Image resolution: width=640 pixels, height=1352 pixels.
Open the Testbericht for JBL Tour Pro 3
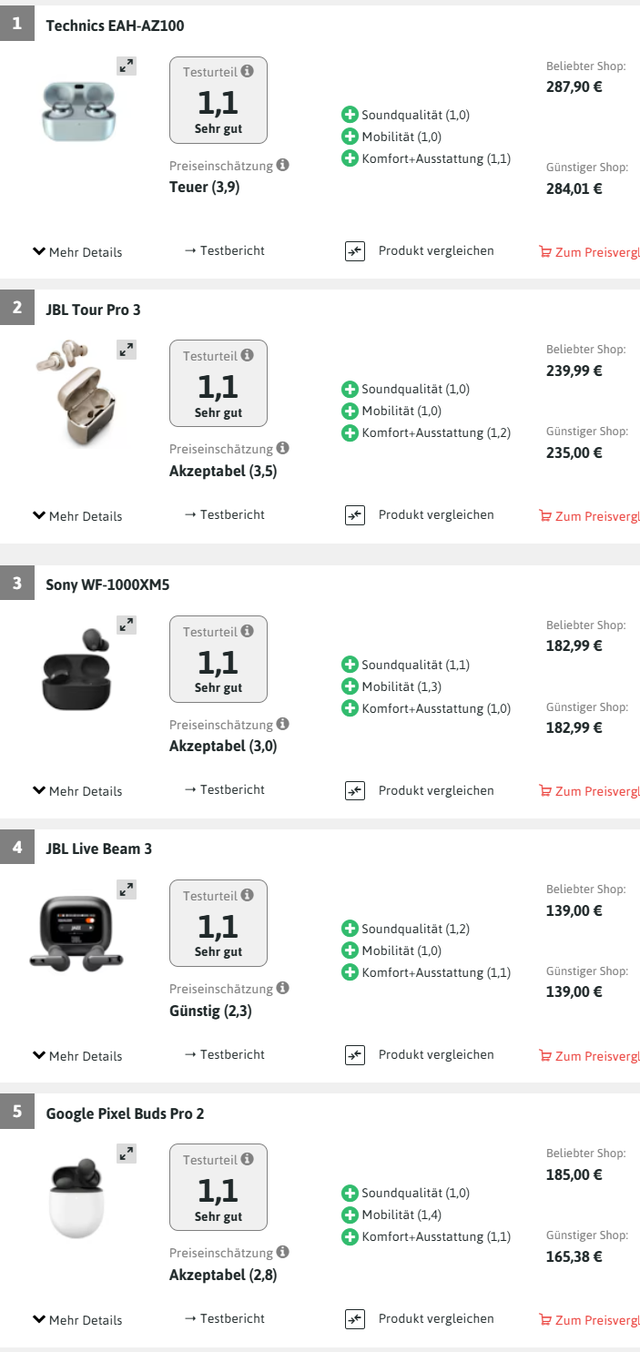(225, 515)
